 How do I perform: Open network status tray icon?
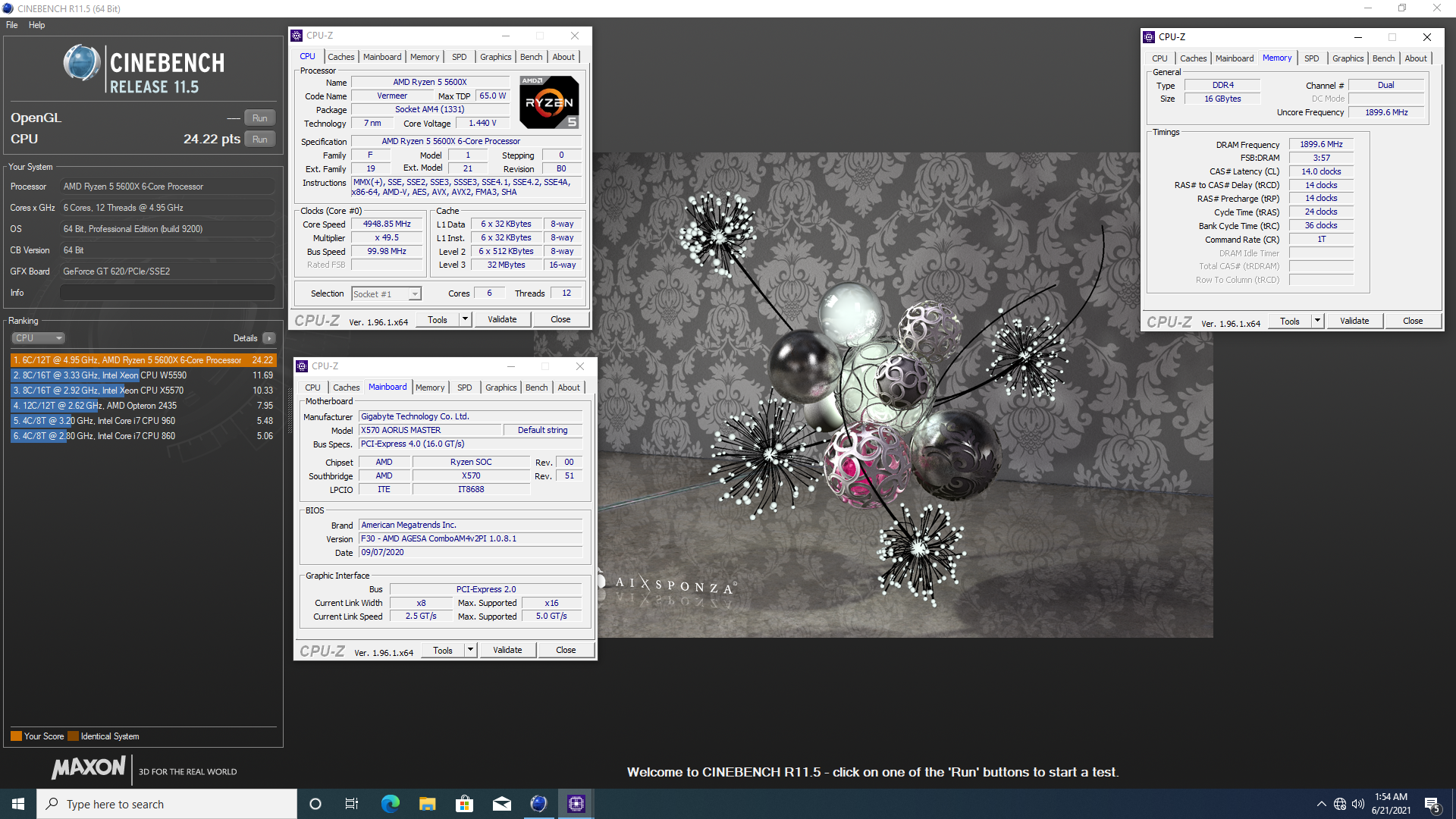tap(1340, 804)
